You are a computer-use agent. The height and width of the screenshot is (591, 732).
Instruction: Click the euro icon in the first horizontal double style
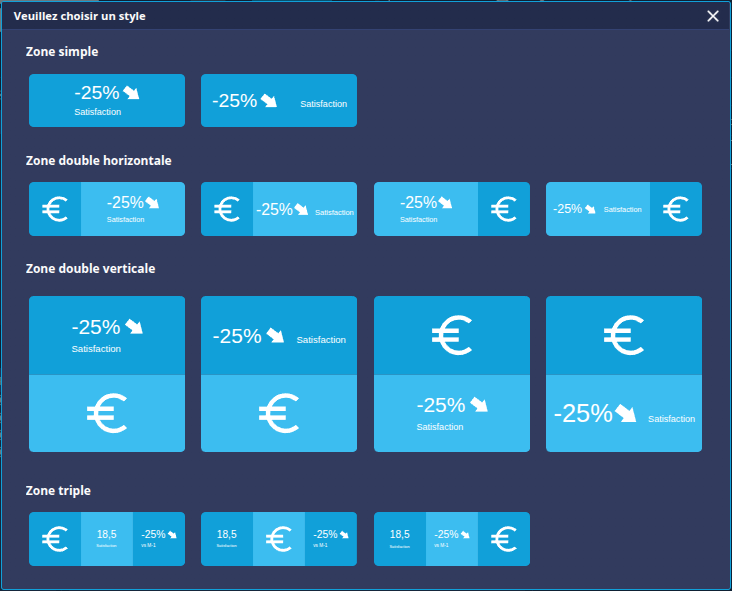coord(54,209)
